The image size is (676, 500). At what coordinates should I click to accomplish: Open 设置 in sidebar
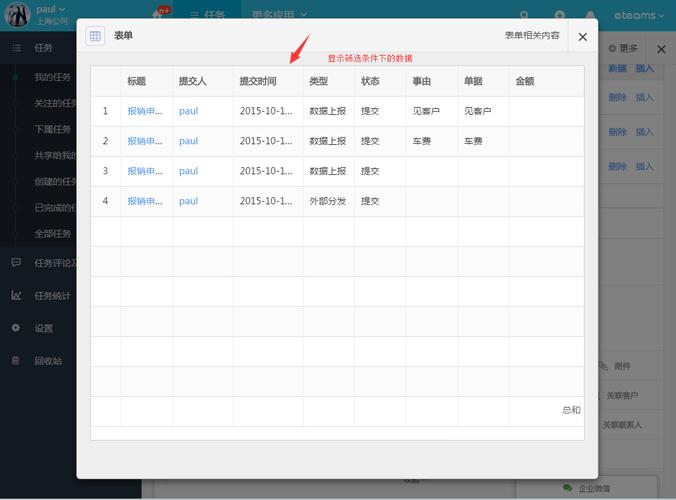pyautogui.click(x=44, y=328)
